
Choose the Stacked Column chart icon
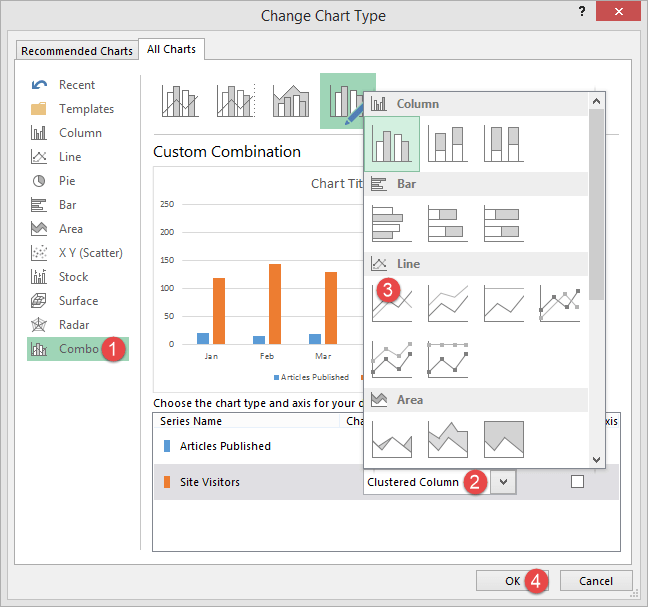point(447,142)
